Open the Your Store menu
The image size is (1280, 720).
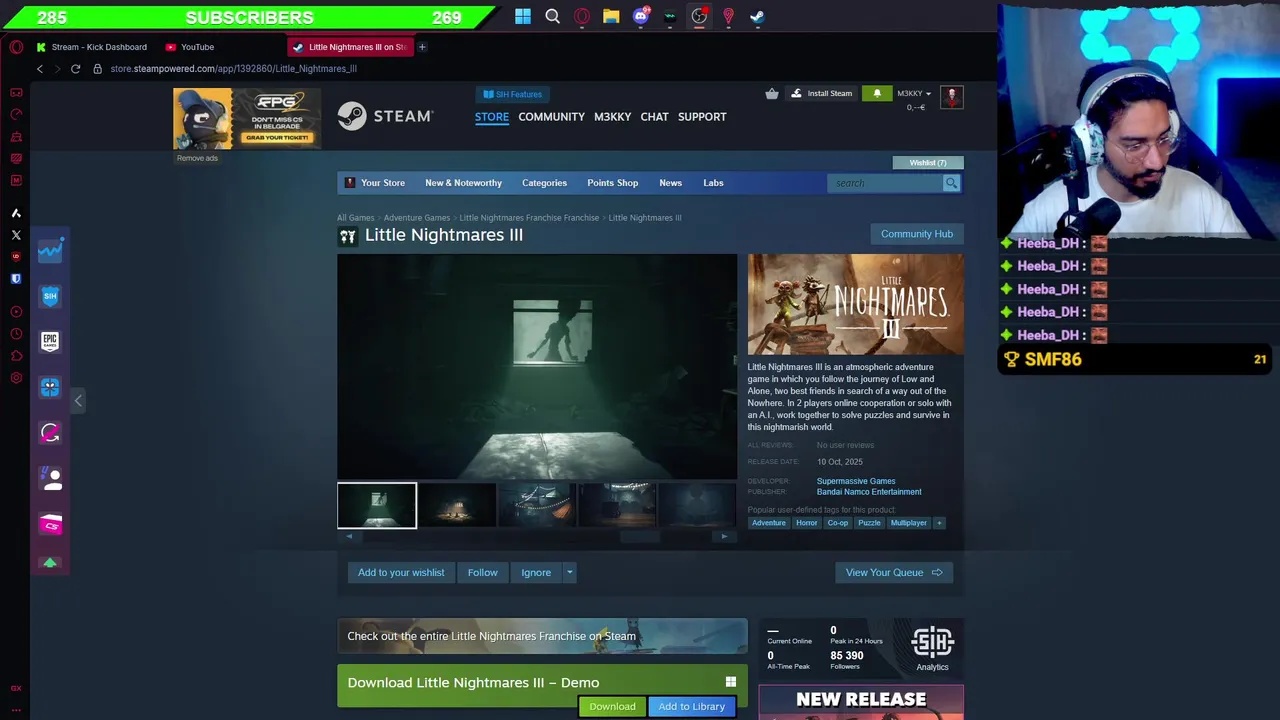point(376,183)
